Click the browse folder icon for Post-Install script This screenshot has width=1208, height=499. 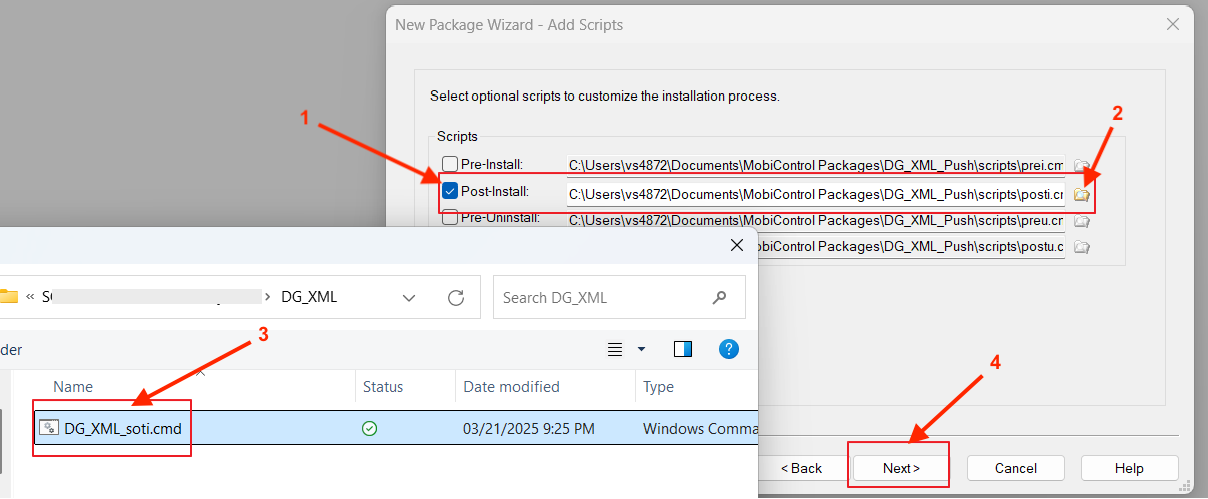click(x=1081, y=194)
